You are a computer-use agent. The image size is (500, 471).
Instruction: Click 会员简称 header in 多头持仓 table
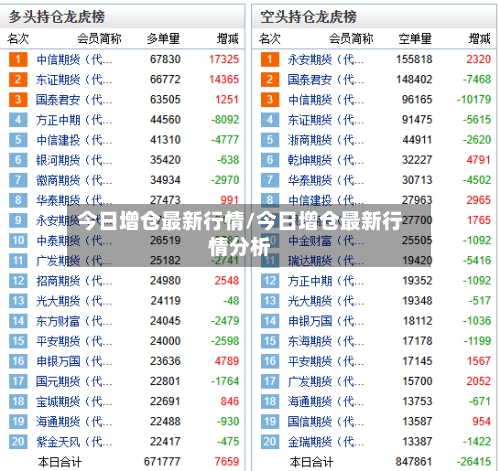[99, 39]
